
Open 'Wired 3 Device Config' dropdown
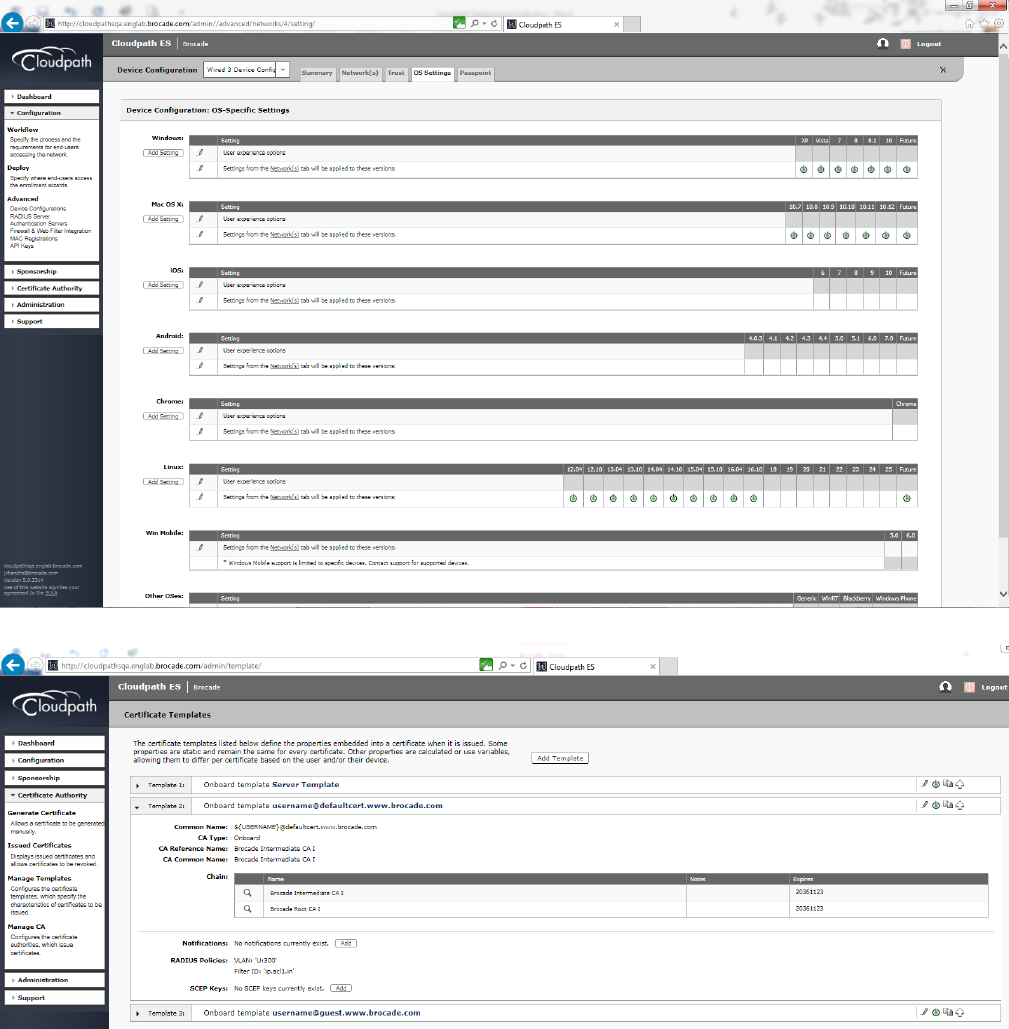[283, 70]
